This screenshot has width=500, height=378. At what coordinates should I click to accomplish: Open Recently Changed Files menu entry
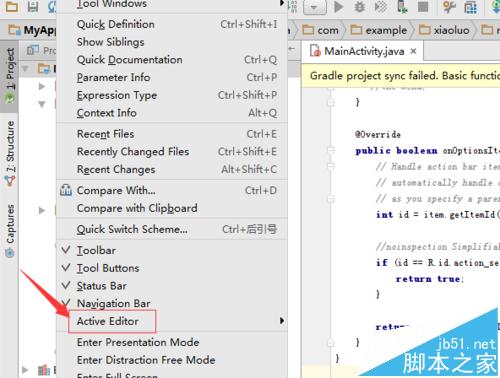[172, 152]
